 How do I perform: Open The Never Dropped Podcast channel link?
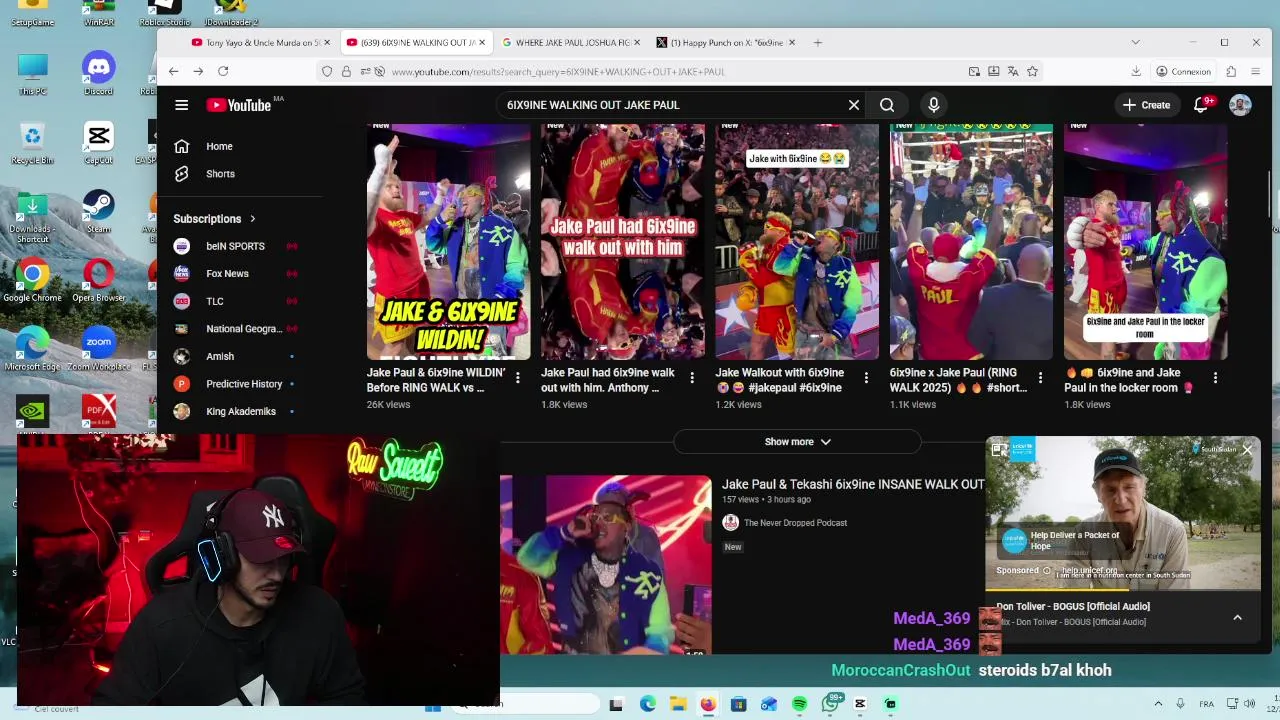pos(795,523)
